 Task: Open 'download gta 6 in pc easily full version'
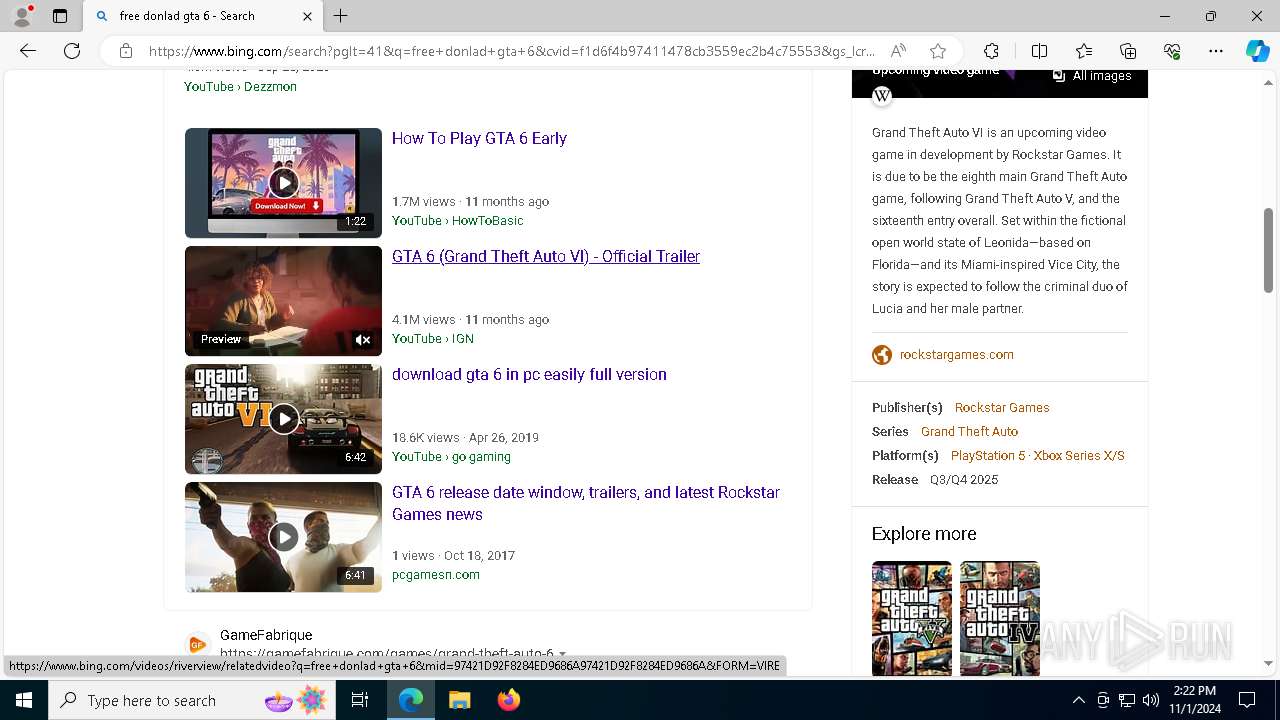(529, 374)
